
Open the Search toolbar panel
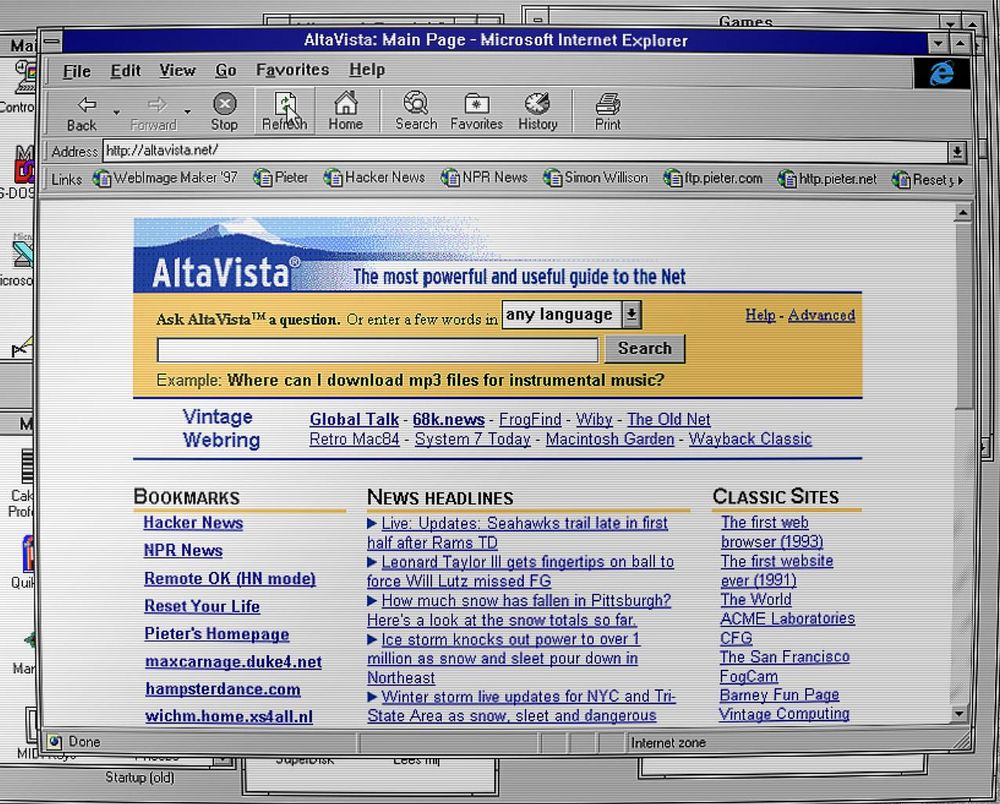click(416, 112)
